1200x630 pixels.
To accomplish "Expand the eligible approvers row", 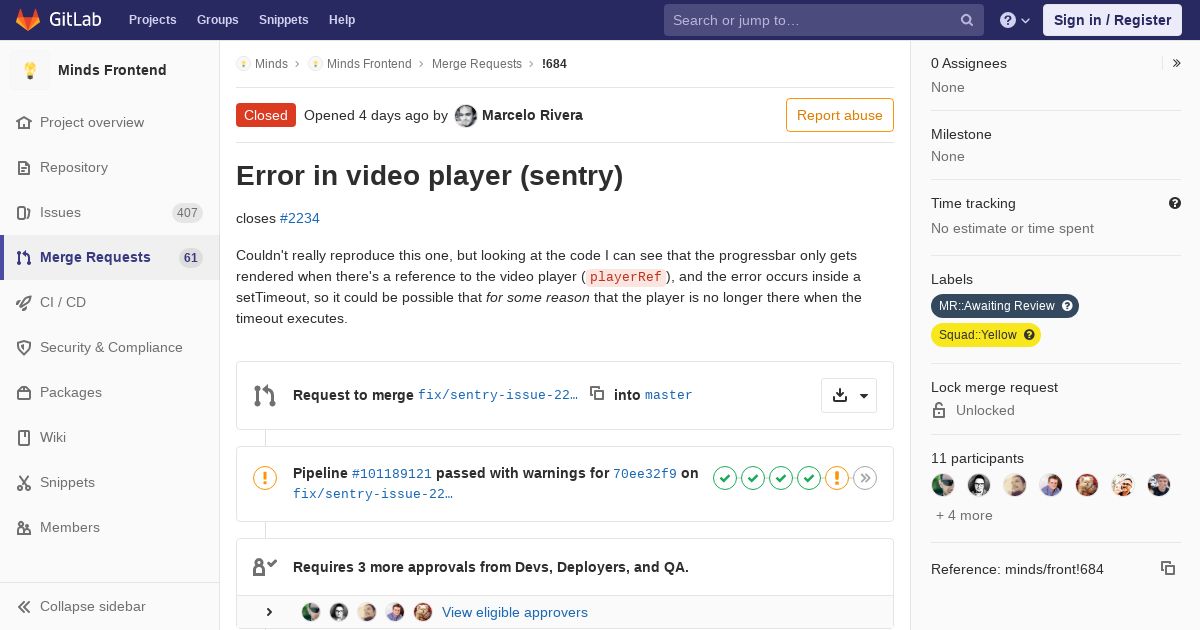I will click(x=269, y=612).
